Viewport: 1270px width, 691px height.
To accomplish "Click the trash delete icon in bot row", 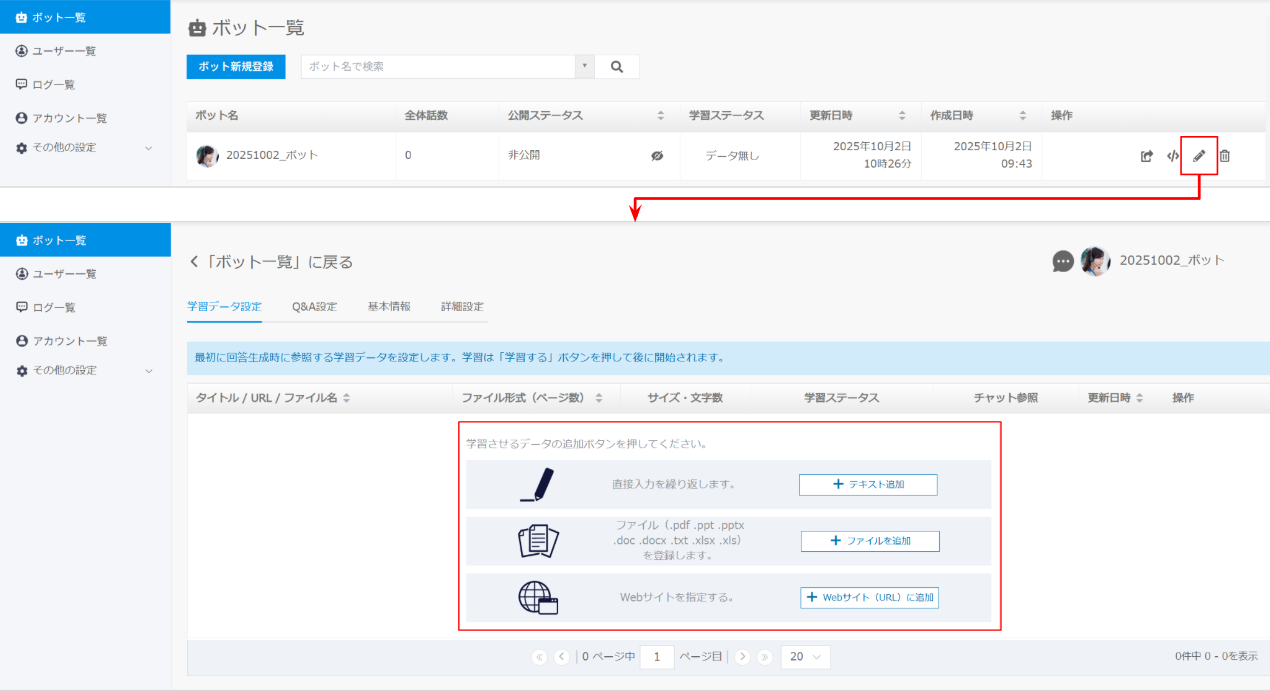I will [1225, 156].
